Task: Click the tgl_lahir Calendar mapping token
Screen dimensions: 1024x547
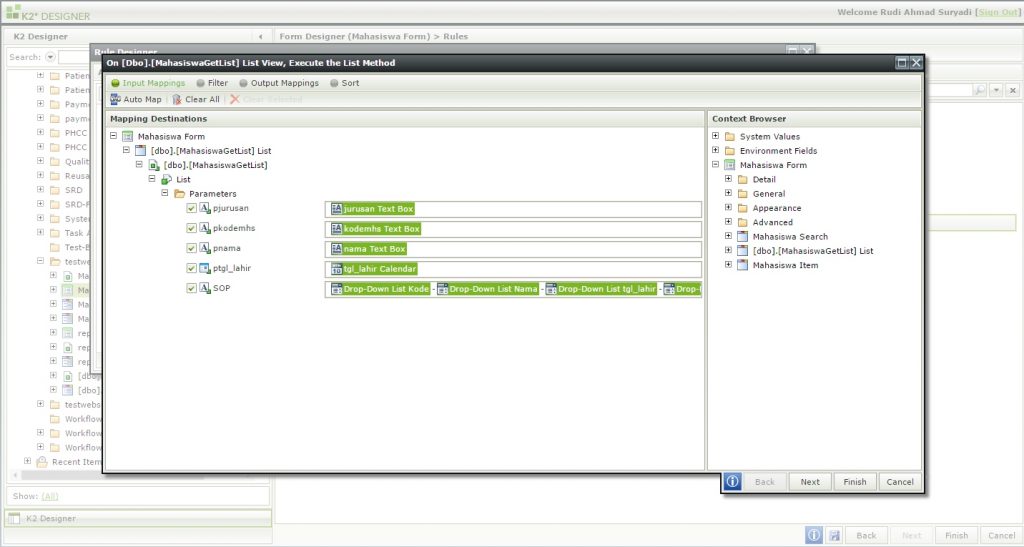Action: 374,269
